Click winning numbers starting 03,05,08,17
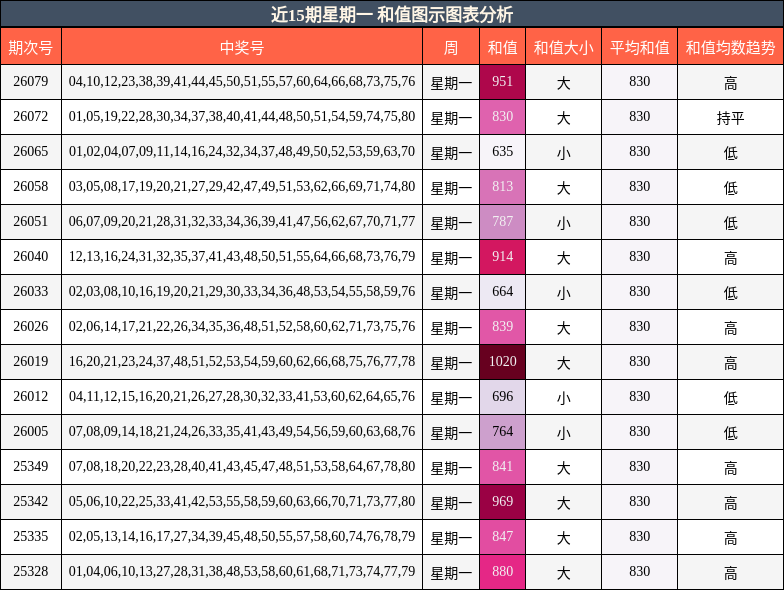 (242, 186)
